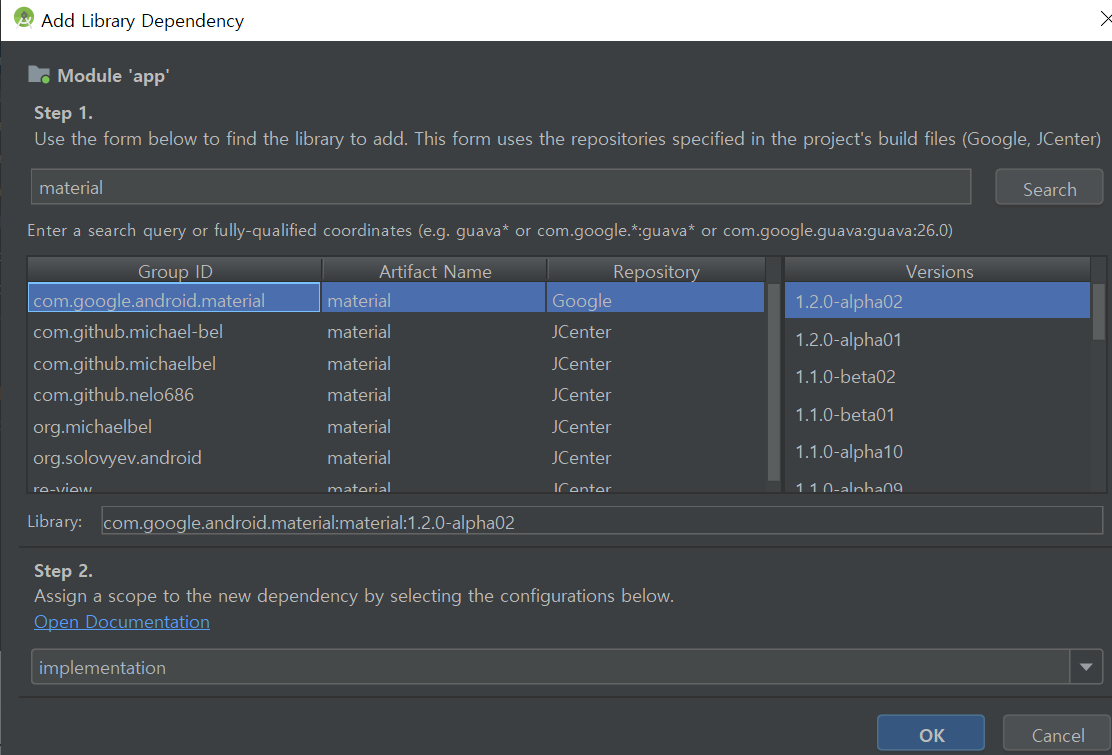Choose version 1.1.0-beta01
1112x755 pixels.
(937, 414)
